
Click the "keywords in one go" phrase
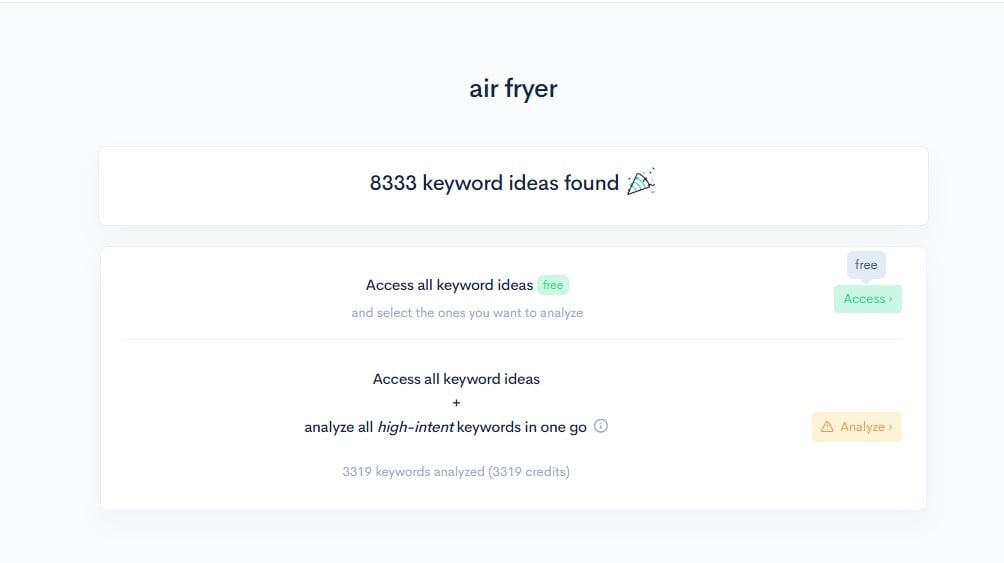click(x=523, y=427)
